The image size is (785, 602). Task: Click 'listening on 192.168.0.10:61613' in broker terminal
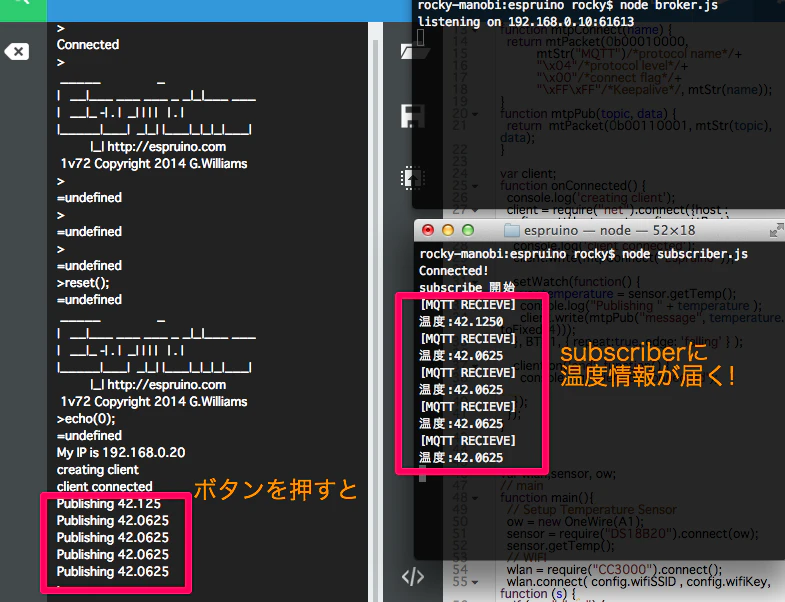[526, 22]
